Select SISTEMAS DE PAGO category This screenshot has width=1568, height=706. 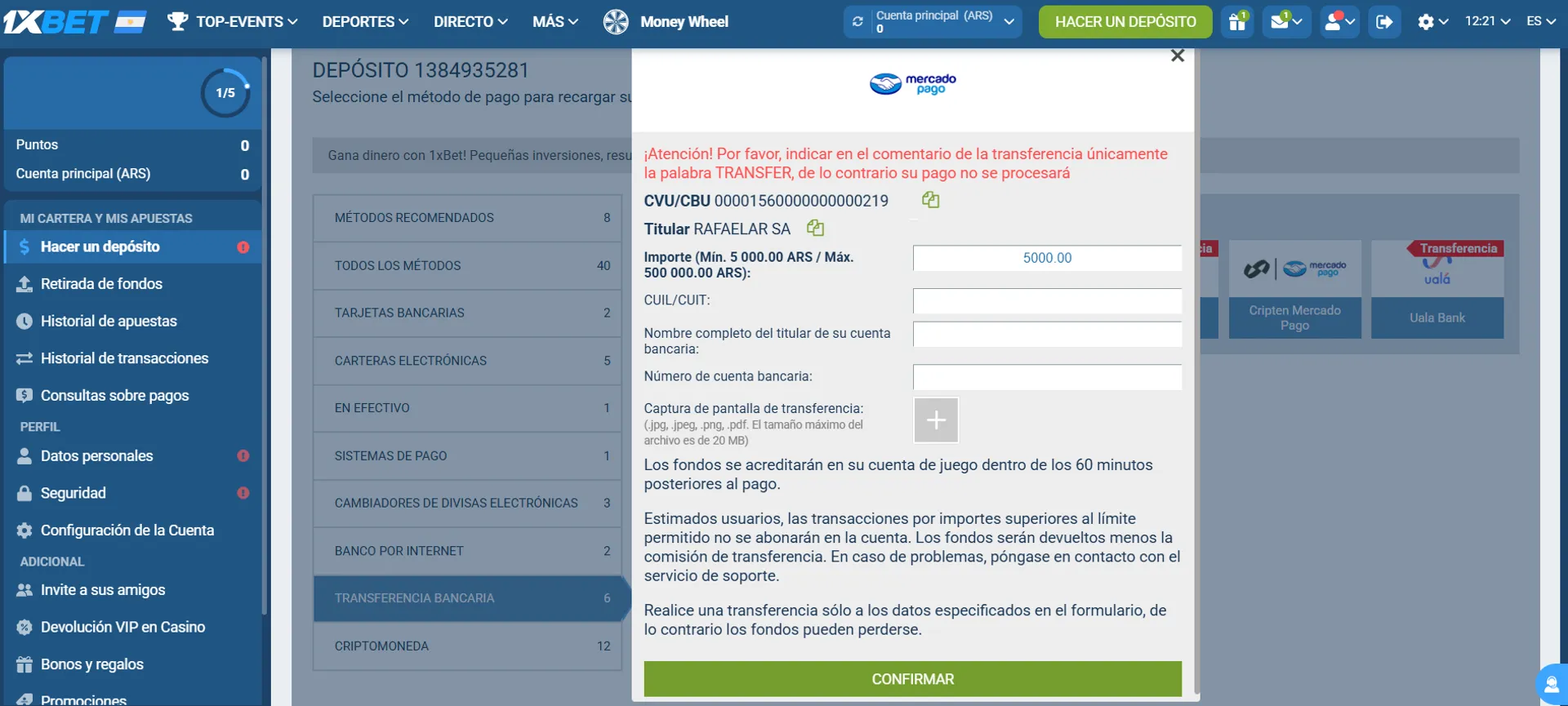pyautogui.click(x=467, y=456)
